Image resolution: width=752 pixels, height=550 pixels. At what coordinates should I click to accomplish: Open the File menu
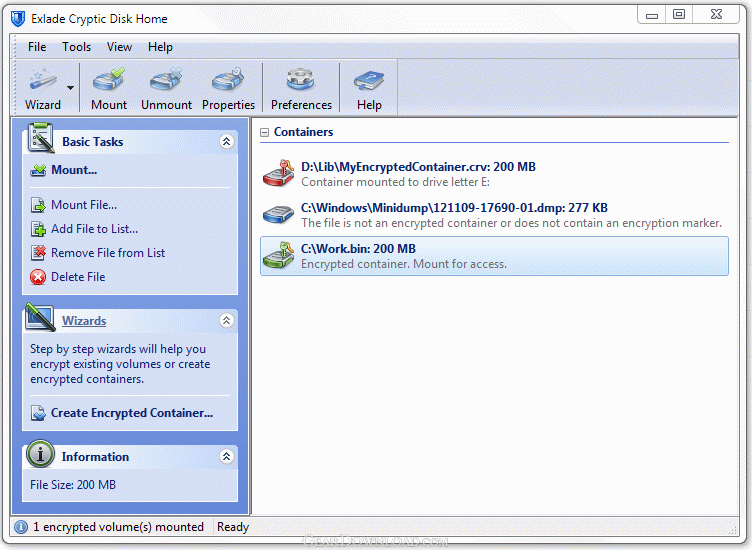coord(37,47)
